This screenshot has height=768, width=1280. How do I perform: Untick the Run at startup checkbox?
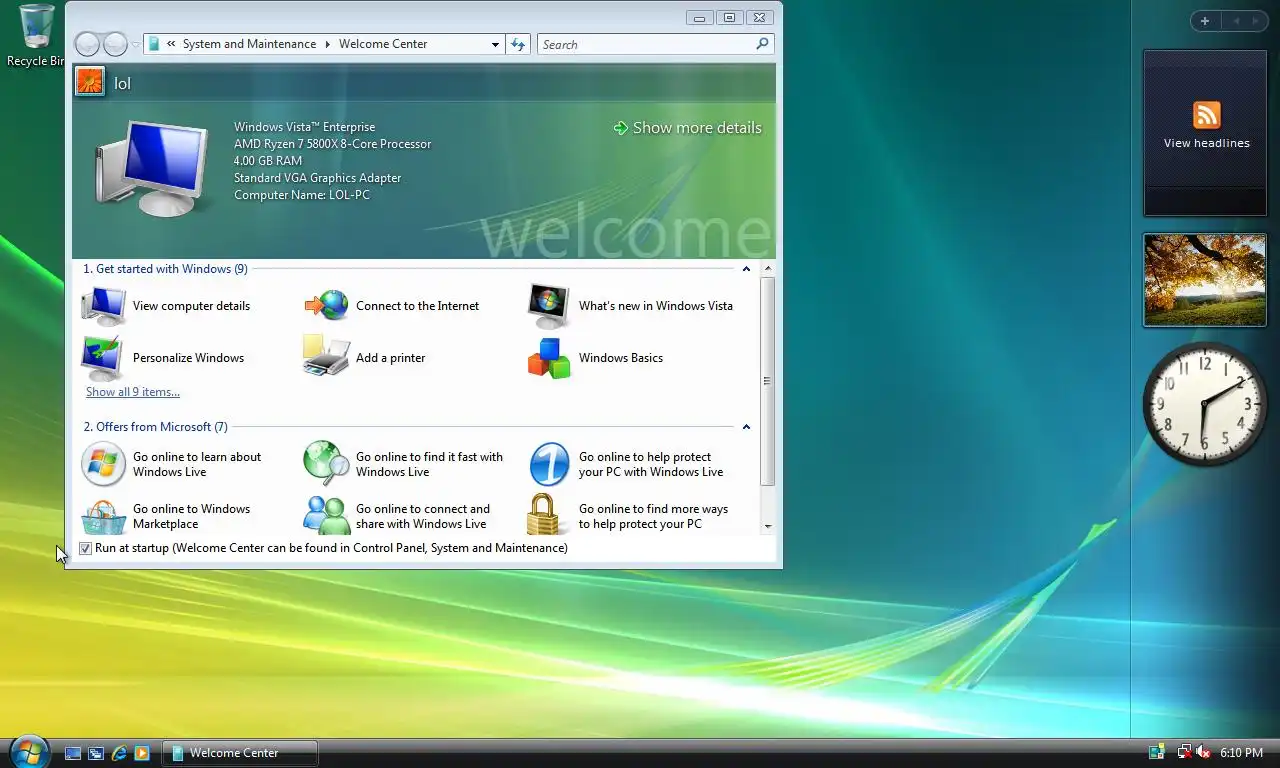[85, 548]
